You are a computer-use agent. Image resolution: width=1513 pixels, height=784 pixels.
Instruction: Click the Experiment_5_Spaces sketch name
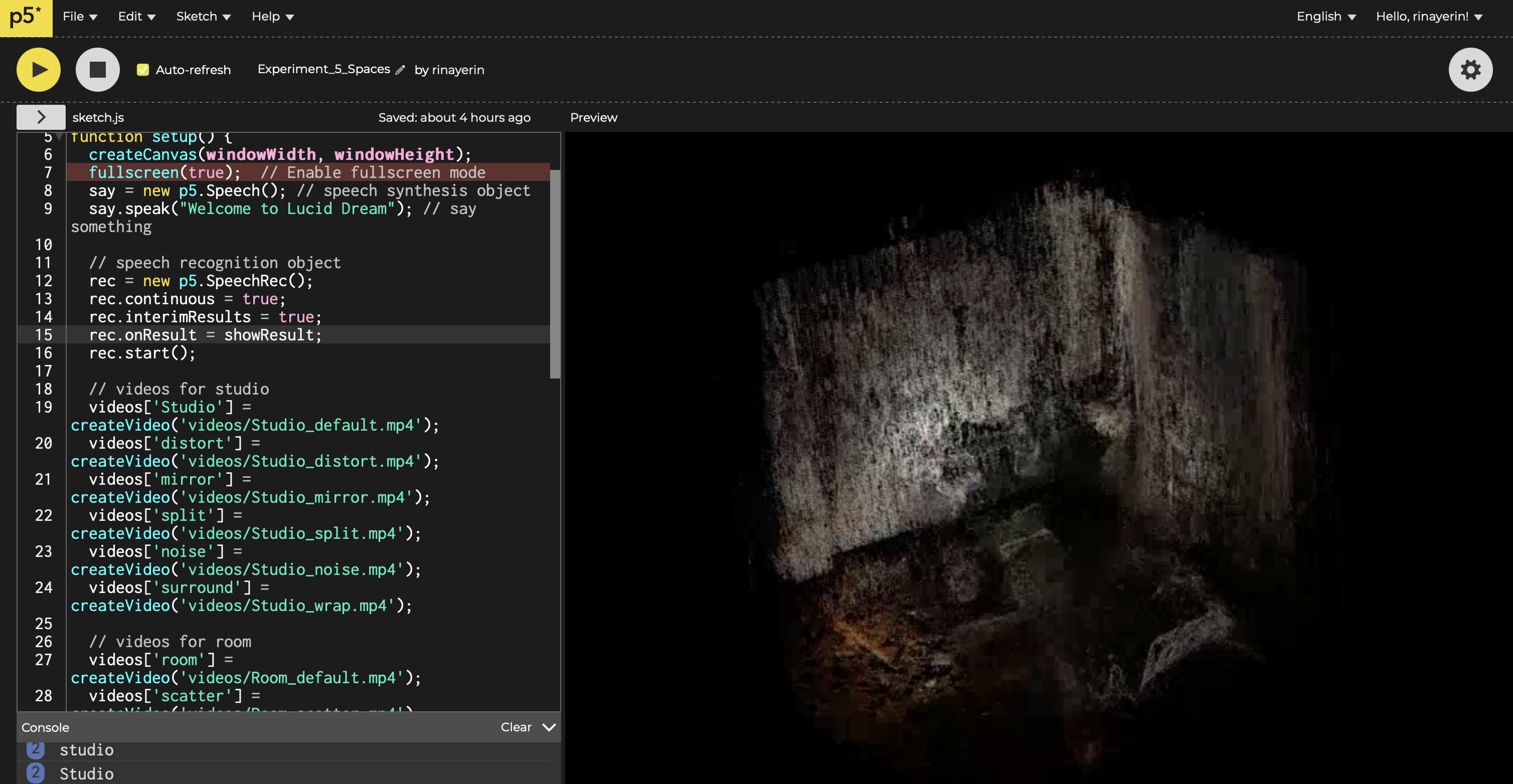pos(323,69)
